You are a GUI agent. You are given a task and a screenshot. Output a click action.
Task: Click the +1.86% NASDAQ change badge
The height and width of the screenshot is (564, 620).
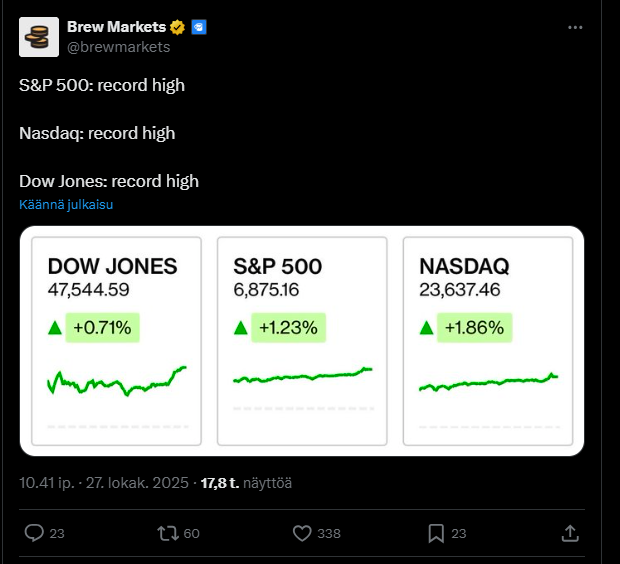click(476, 327)
